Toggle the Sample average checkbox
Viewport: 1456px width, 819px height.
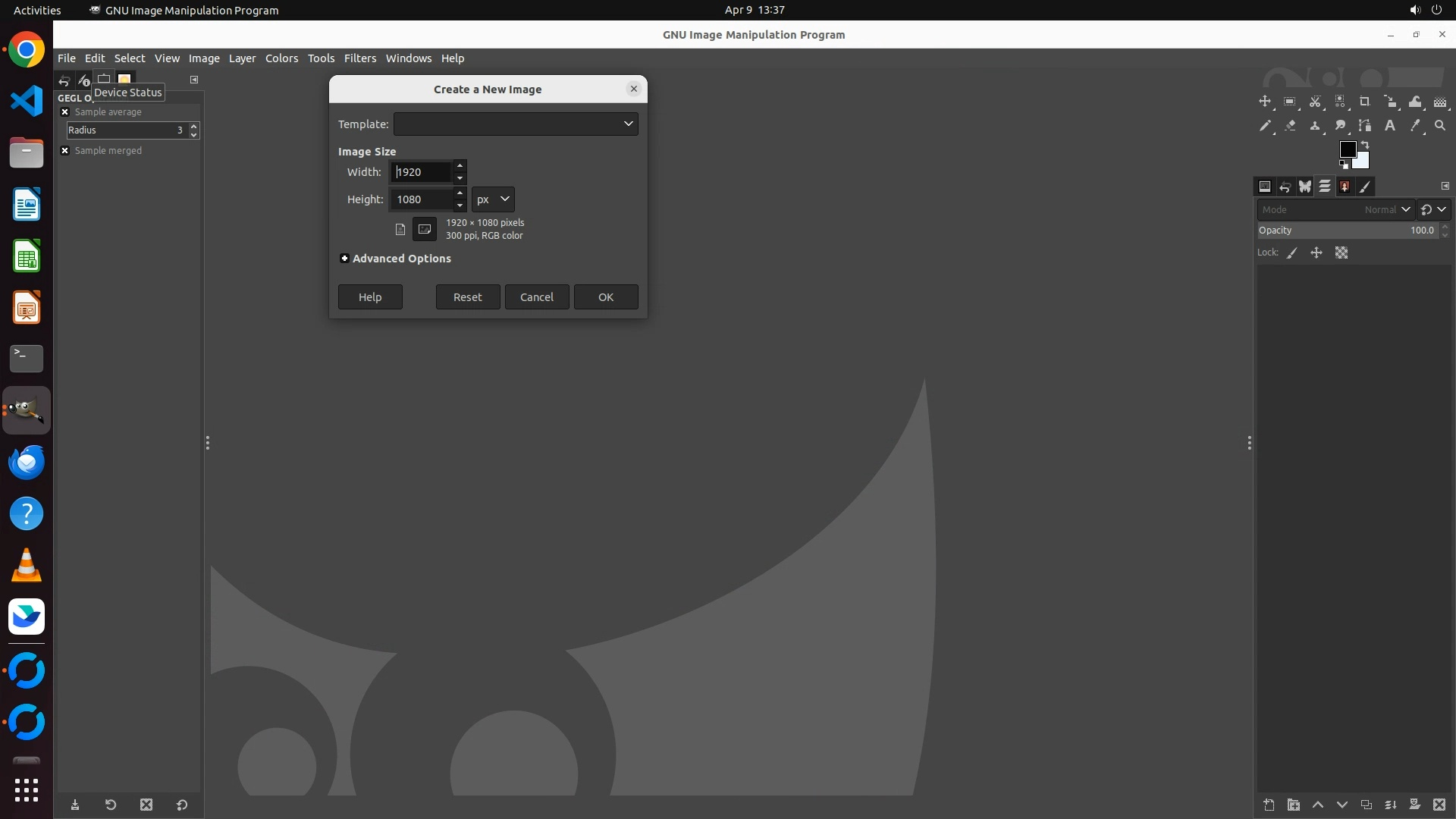(65, 112)
